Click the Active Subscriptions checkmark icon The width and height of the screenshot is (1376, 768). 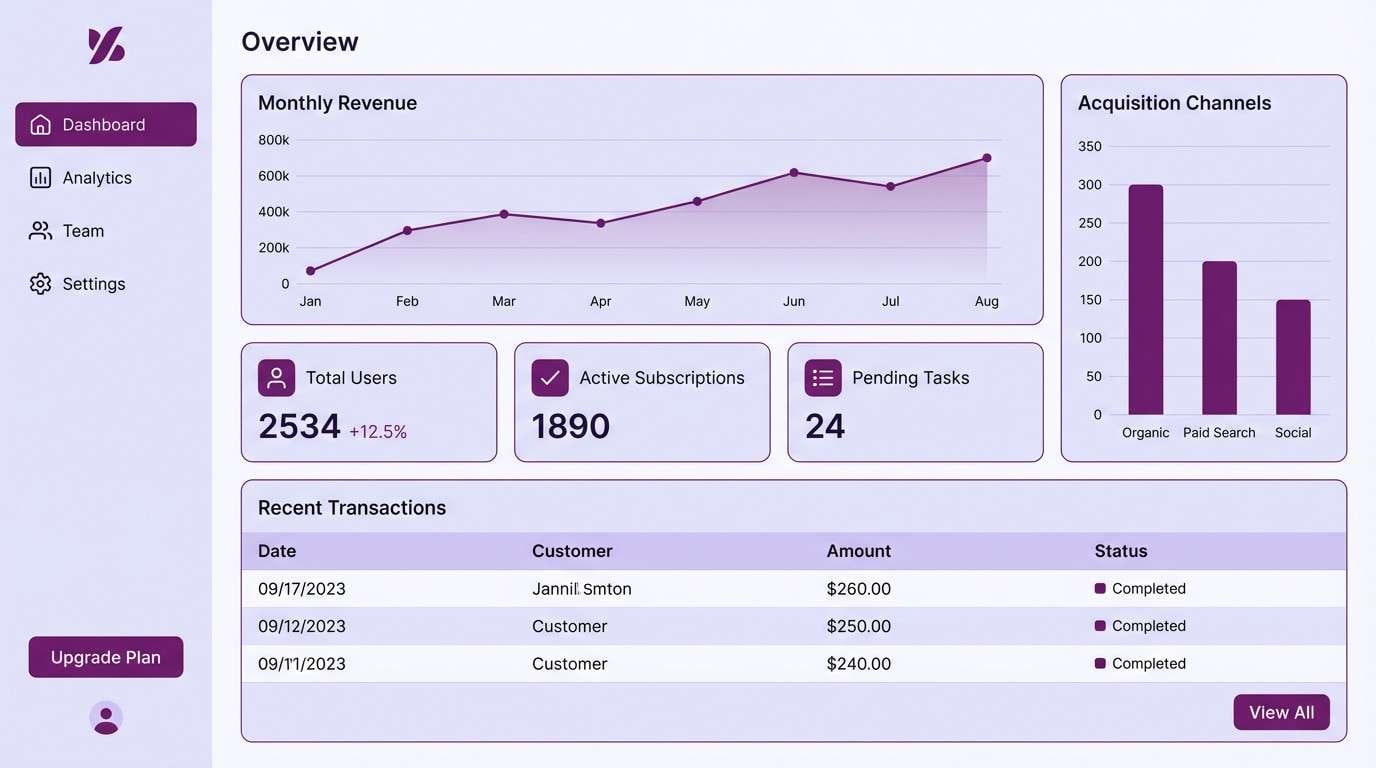pos(549,377)
